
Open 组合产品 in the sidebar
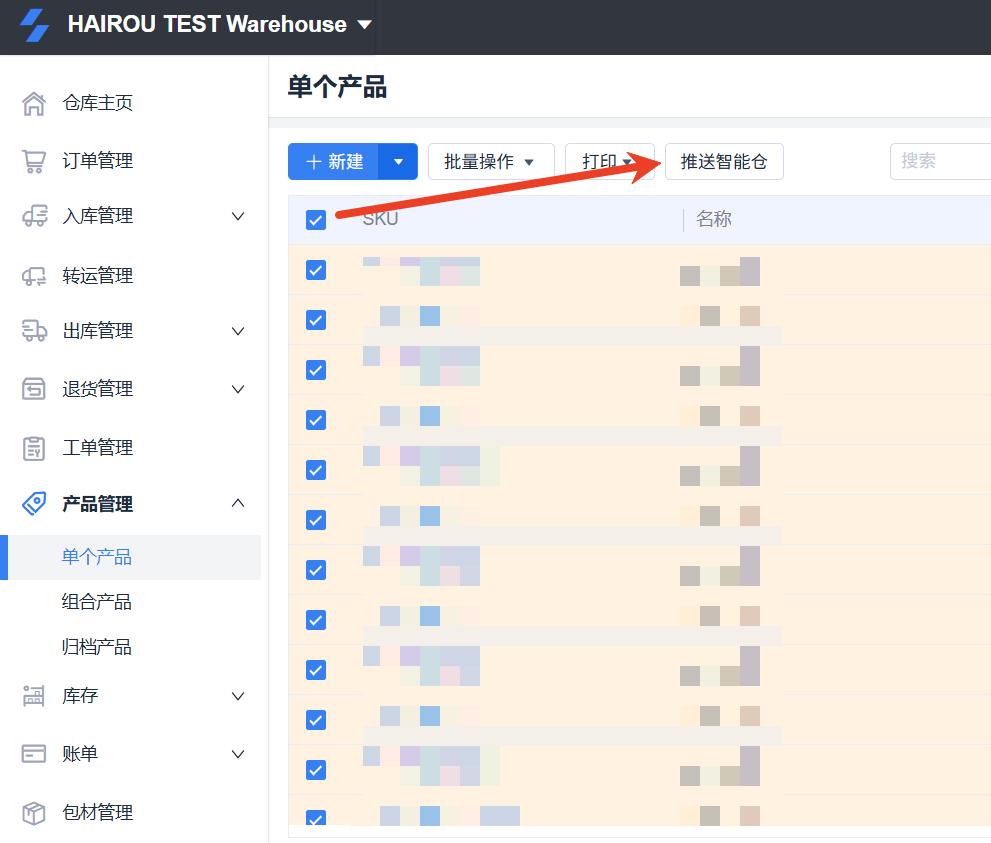[97, 602]
